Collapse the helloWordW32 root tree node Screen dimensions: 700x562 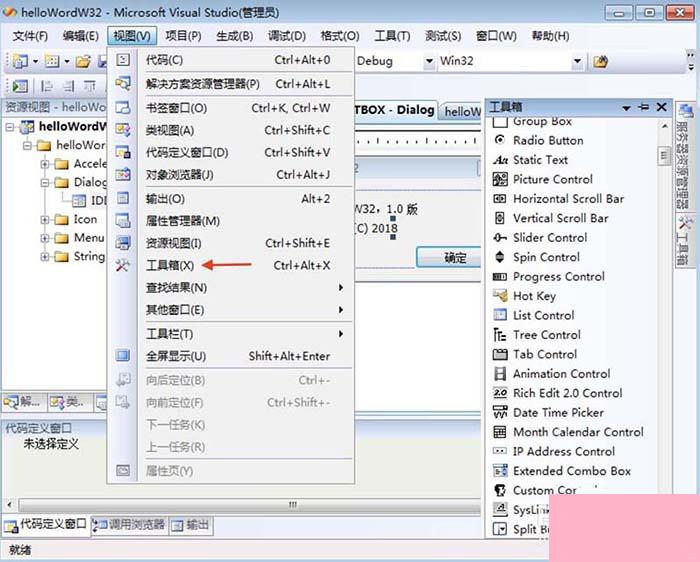click(x=10, y=127)
